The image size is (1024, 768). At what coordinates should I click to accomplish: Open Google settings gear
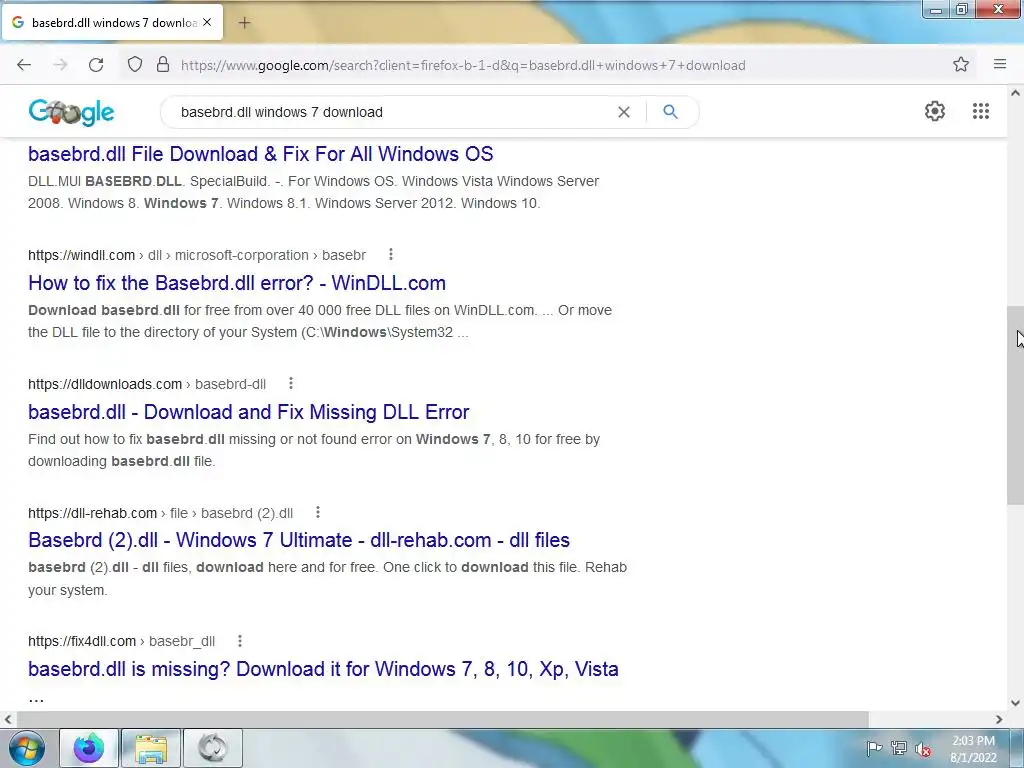tap(935, 111)
